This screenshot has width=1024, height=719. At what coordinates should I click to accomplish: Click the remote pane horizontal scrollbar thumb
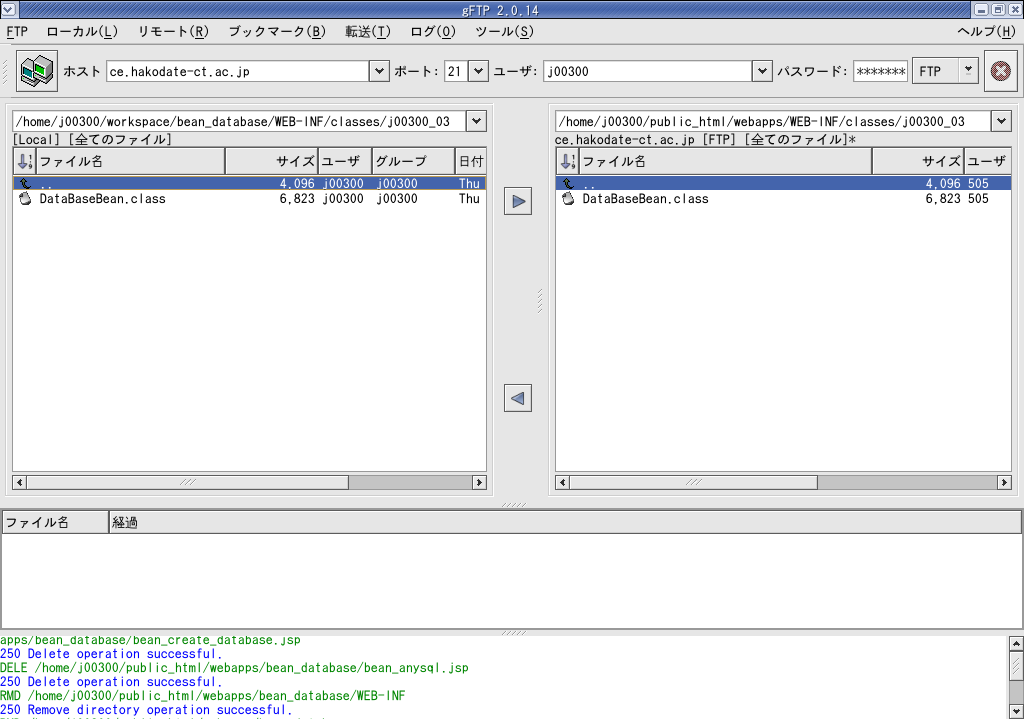[x=694, y=483]
